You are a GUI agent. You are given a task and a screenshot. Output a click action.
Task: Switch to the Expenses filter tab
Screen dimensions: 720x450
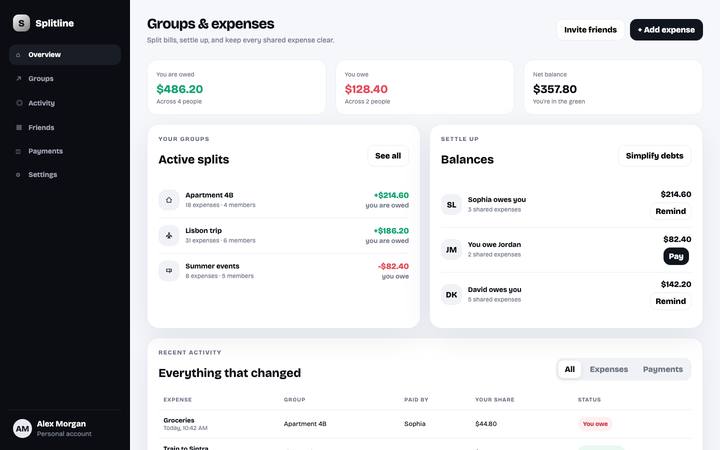click(608, 369)
